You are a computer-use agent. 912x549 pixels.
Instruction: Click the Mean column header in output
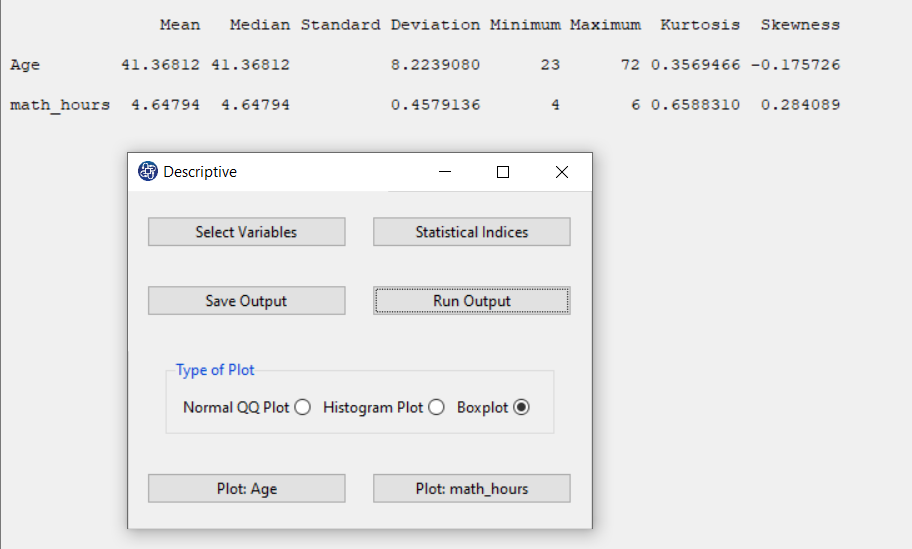tap(180, 25)
